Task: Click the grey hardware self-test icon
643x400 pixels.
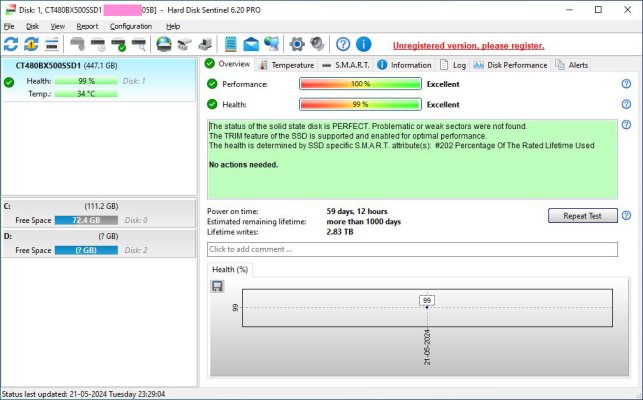Action: point(78,44)
